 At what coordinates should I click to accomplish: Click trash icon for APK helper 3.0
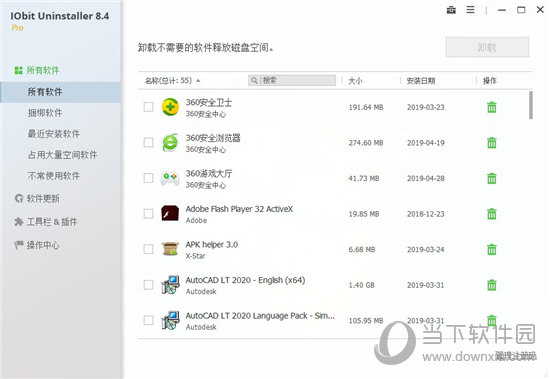(x=492, y=249)
